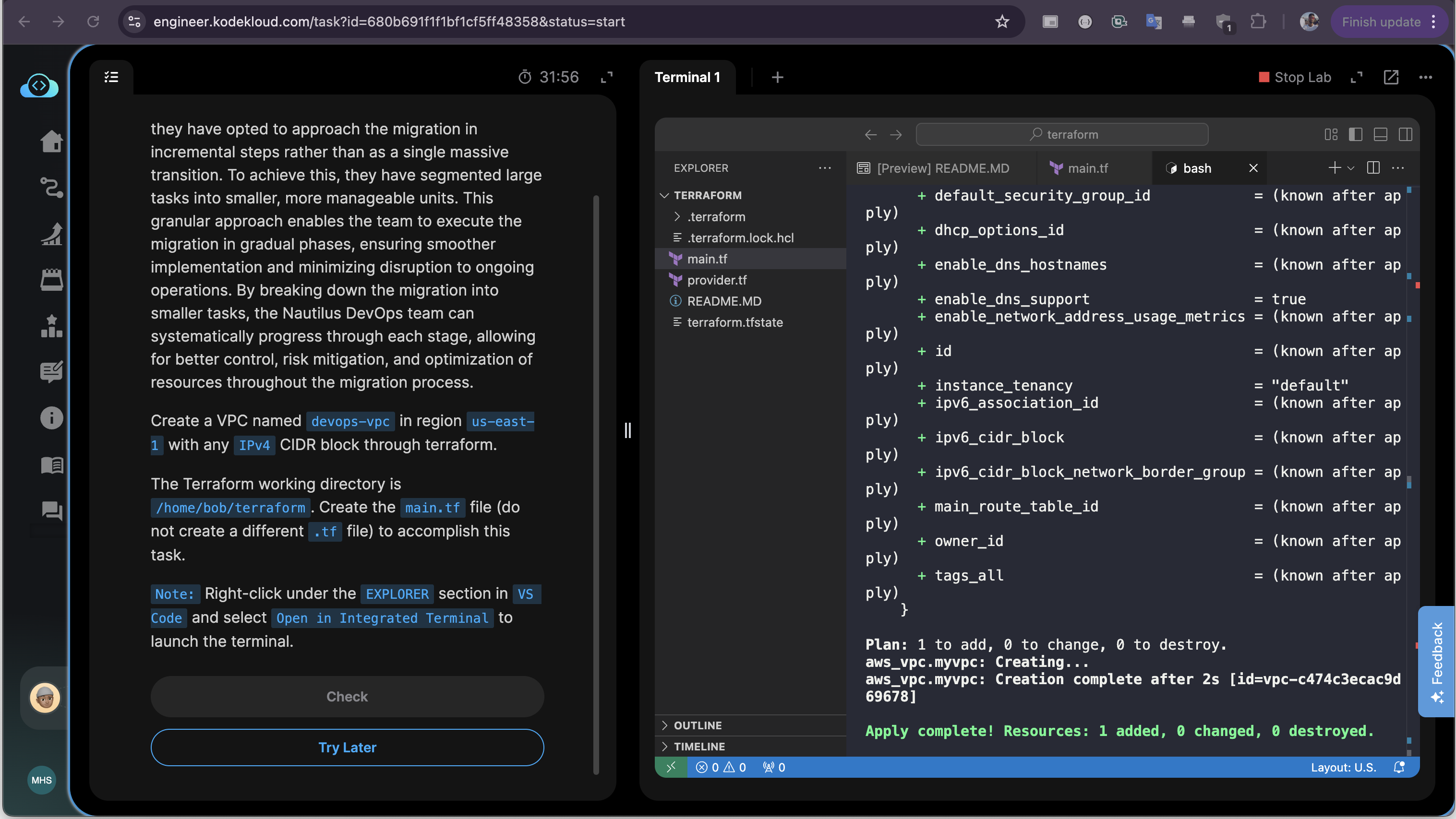The image size is (1456, 819).
Task: Click the Try Later button
Action: pos(347,747)
